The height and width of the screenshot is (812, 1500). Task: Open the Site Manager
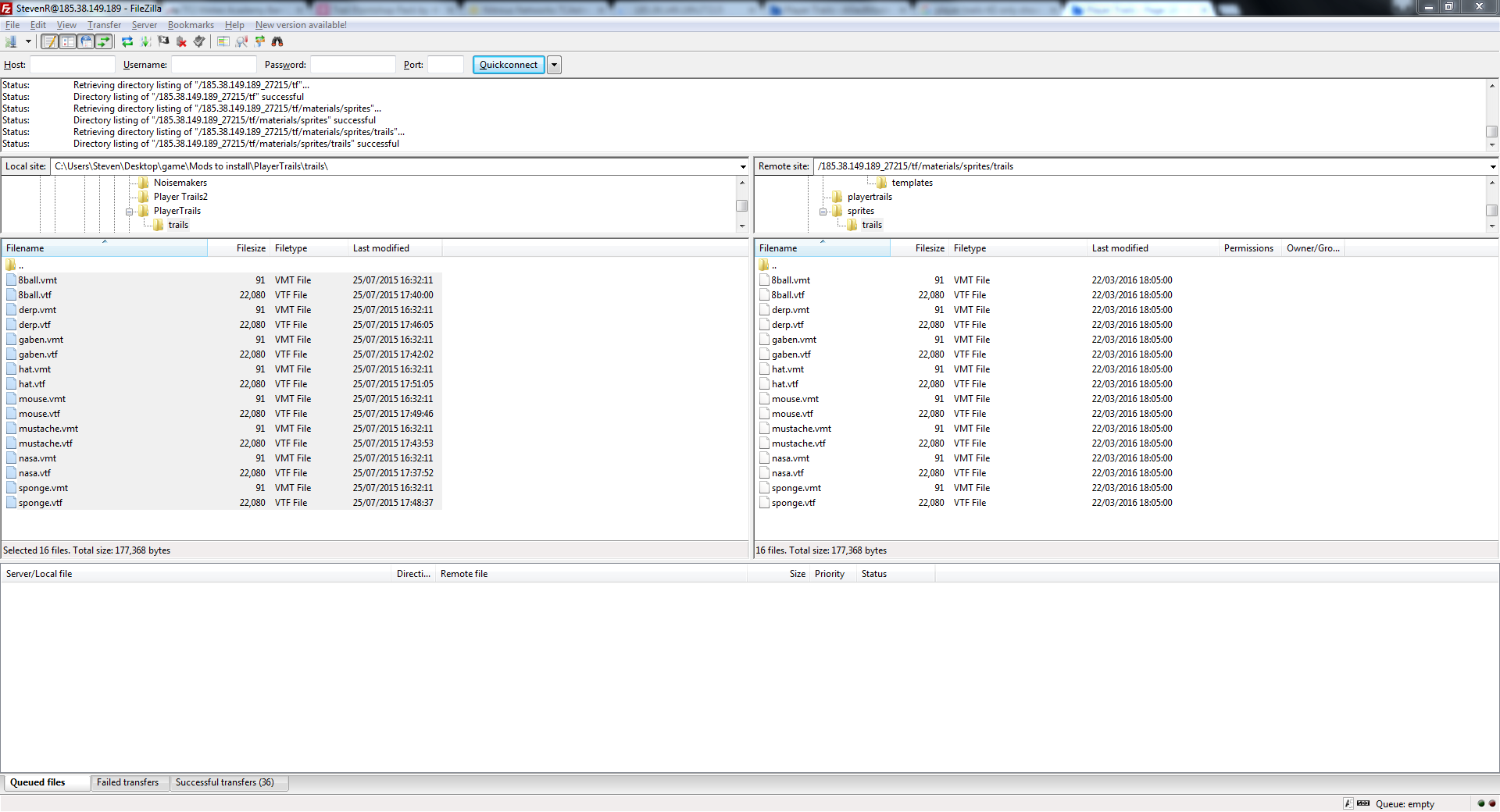[11, 41]
